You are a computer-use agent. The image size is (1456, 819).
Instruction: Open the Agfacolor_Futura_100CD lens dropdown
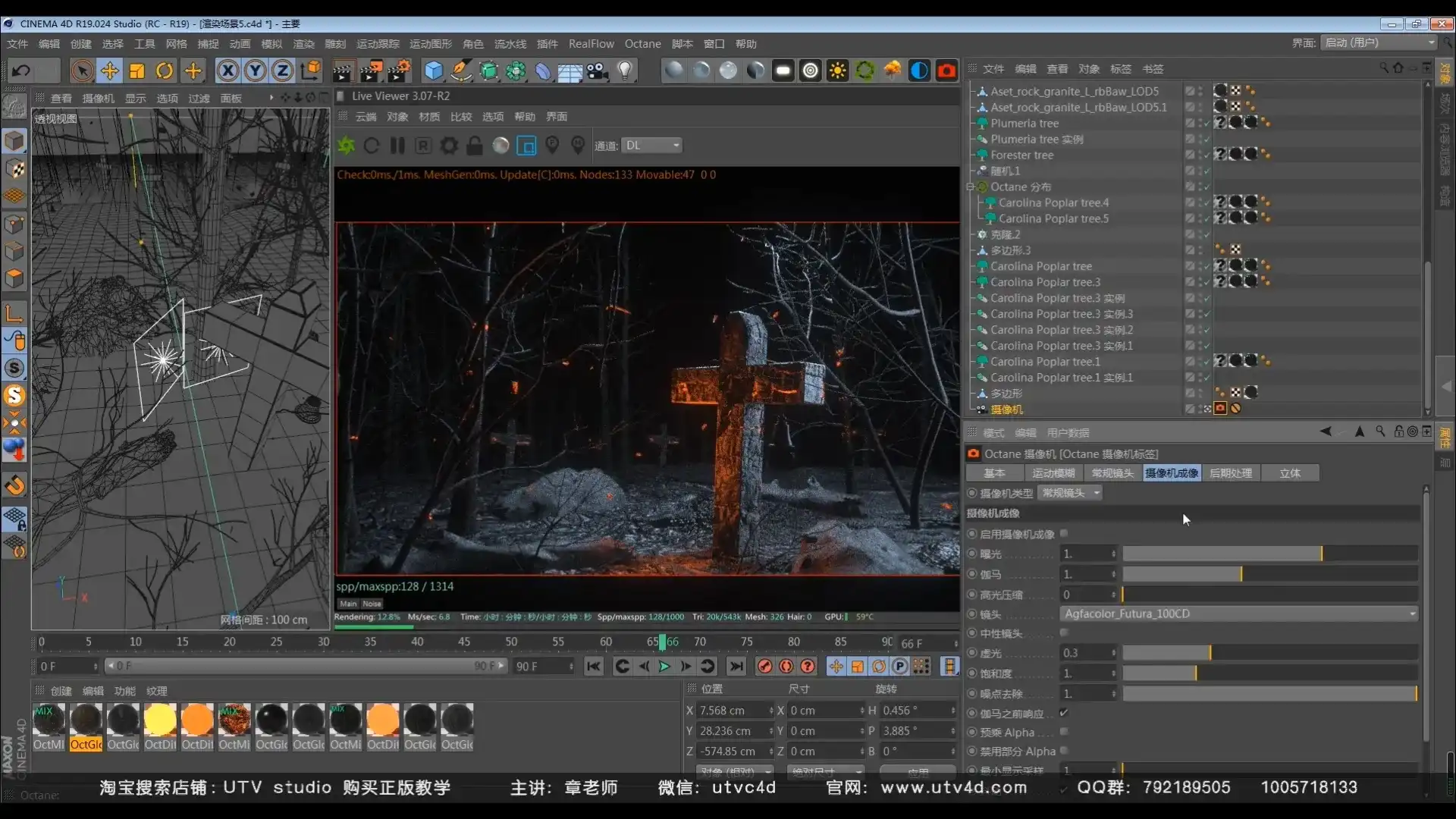1239,614
